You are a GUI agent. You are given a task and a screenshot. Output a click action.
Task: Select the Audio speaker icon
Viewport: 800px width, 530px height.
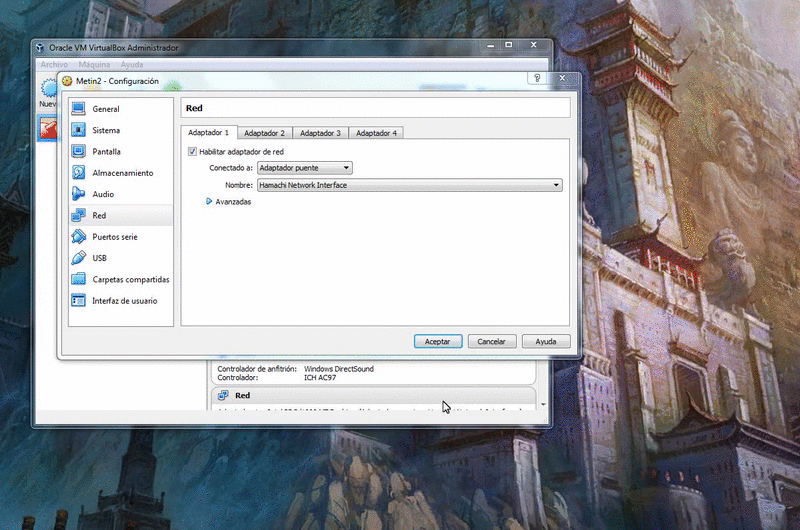pyautogui.click(x=79, y=194)
